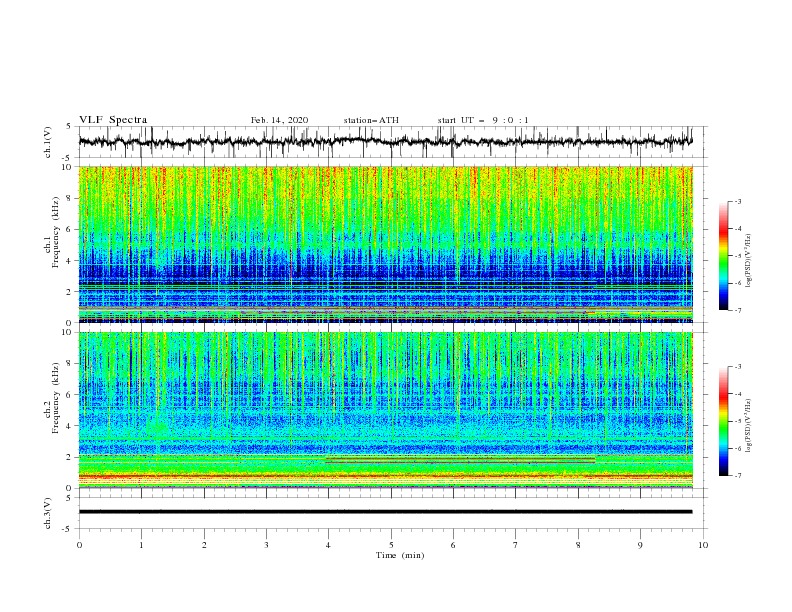
Task: Click time axis tick label "1"
Action: pyautogui.click(x=141, y=545)
